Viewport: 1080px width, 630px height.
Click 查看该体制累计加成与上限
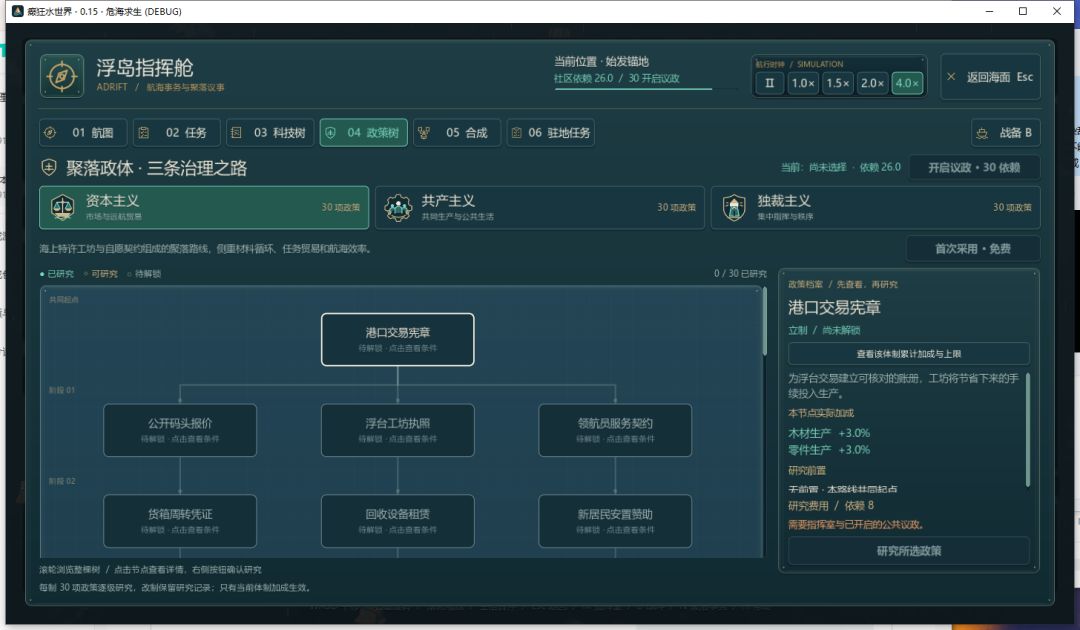tap(908, 354)
